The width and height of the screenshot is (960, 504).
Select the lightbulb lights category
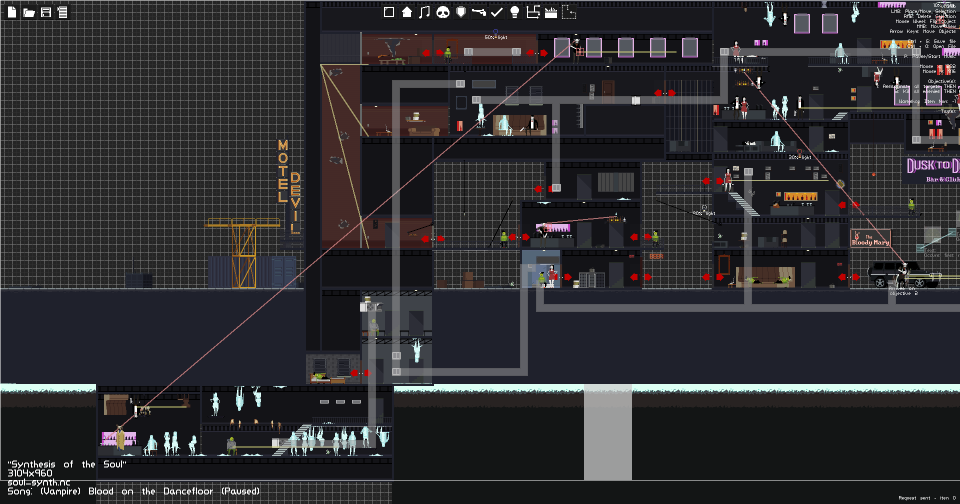[515, 12]
